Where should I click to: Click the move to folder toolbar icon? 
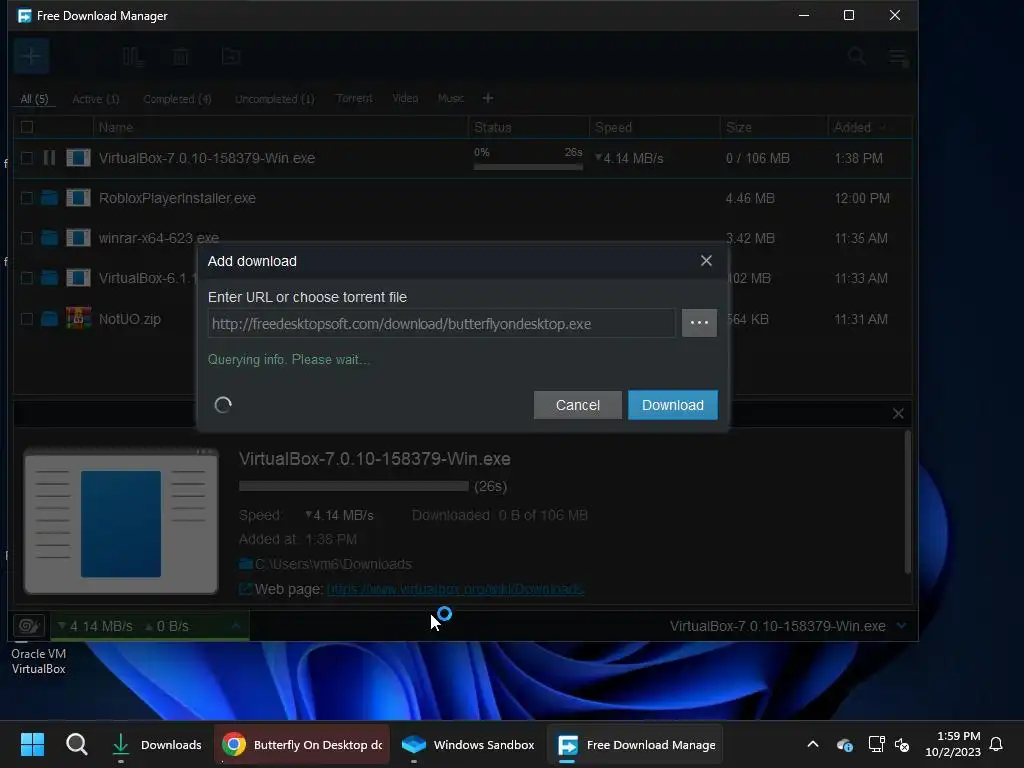[231, 57]
